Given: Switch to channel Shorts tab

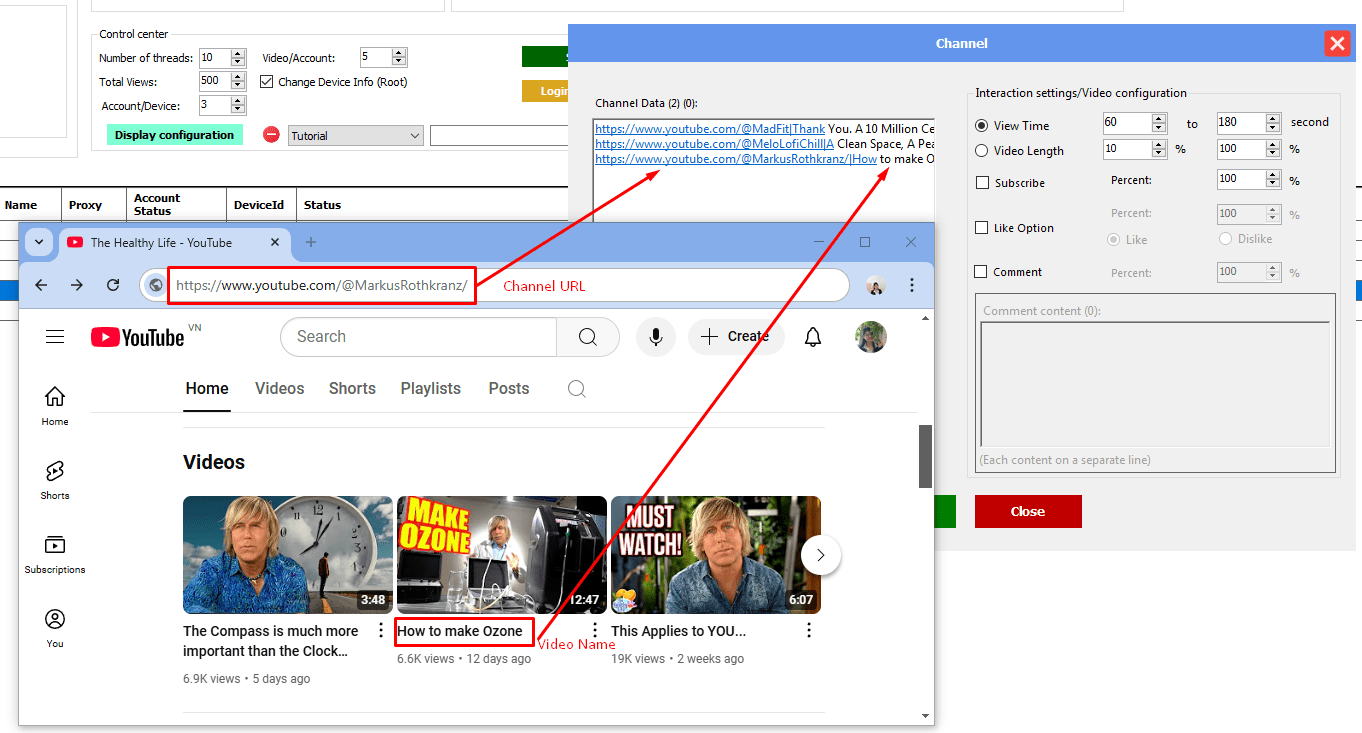Looking at the screenshot, I should [352, 389].
